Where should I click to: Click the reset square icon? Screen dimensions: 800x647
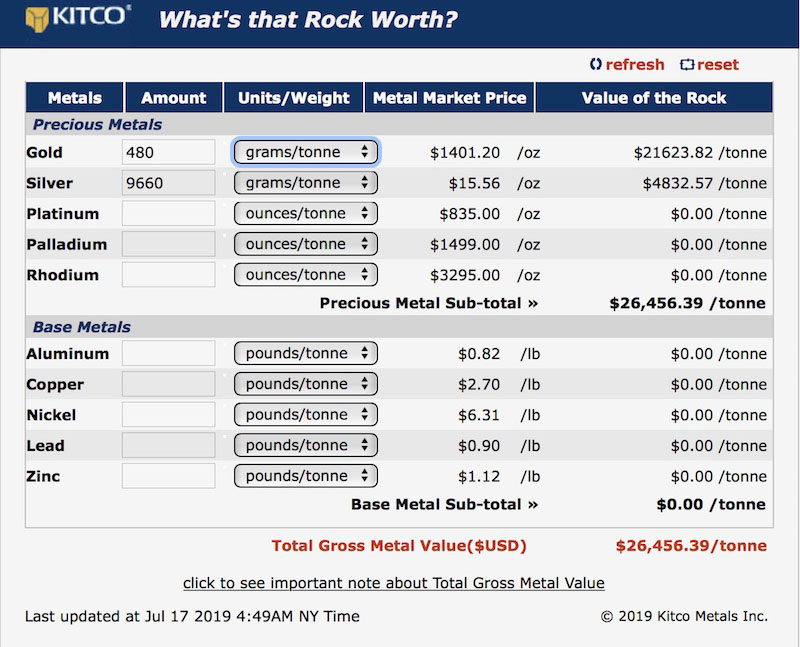click(687, 64)
